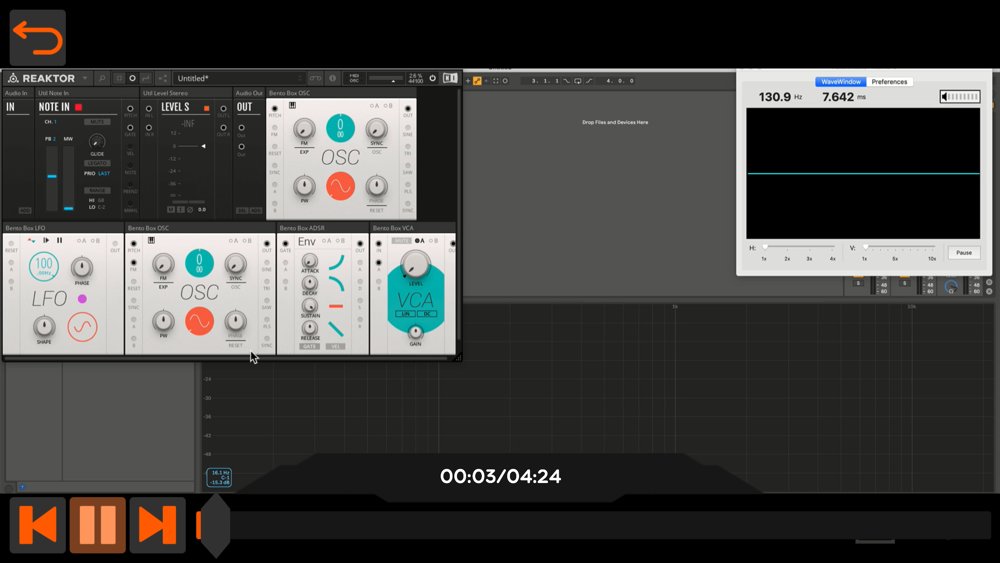The height and width of the screenshot is (563, 1000).
Task: Toggle LIN mode in the VCA
Action: (406, 314)
